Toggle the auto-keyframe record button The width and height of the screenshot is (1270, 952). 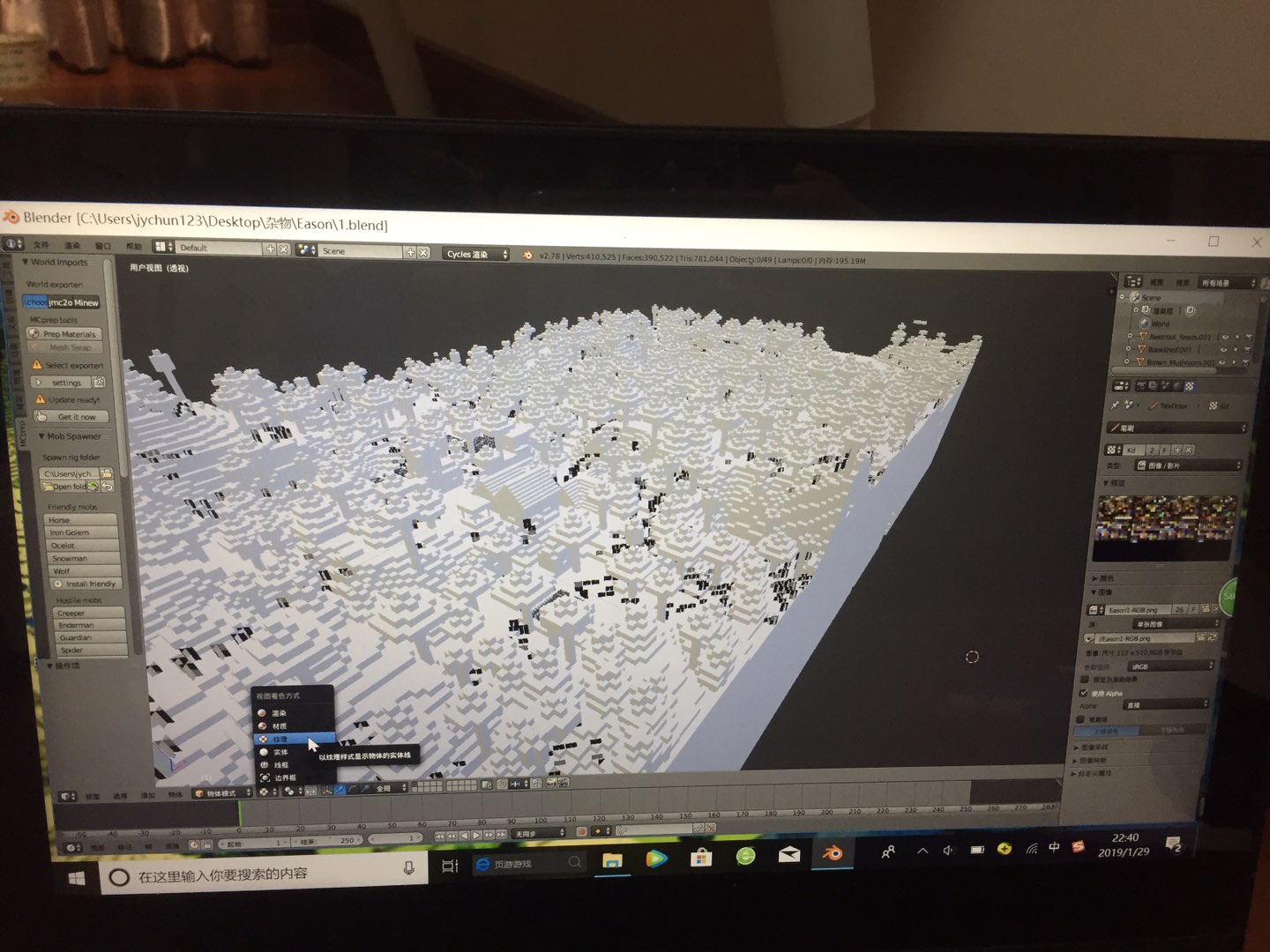point(581,831)
